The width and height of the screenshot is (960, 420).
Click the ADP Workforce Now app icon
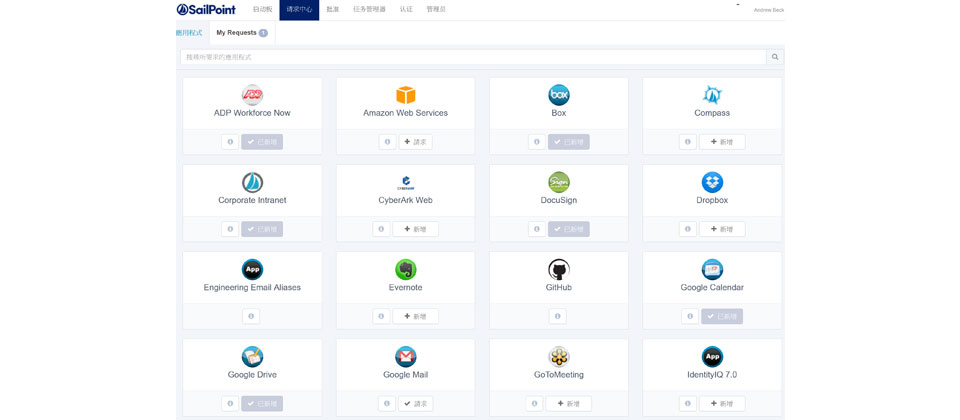(252, 95)
